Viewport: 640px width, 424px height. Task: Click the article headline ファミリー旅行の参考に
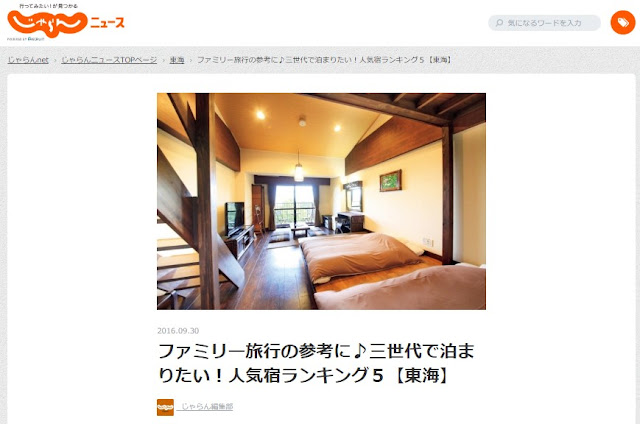point(316,363)
